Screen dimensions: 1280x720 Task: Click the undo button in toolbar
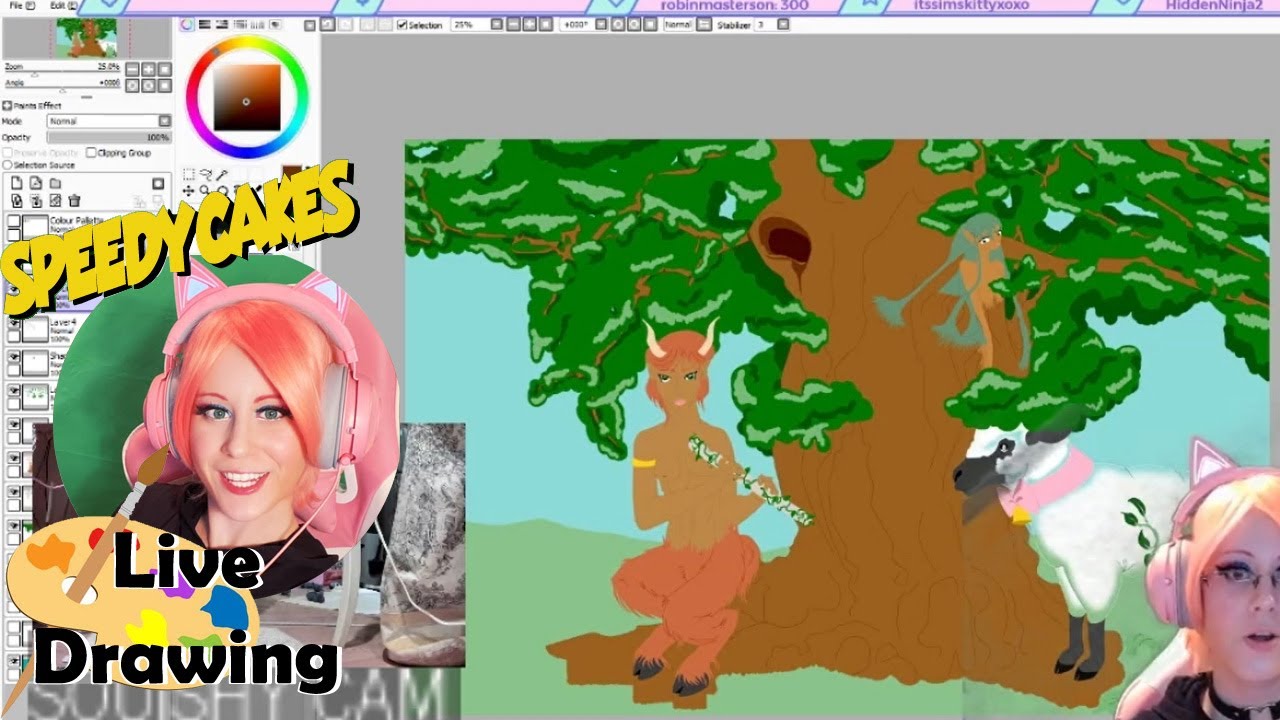327,25
